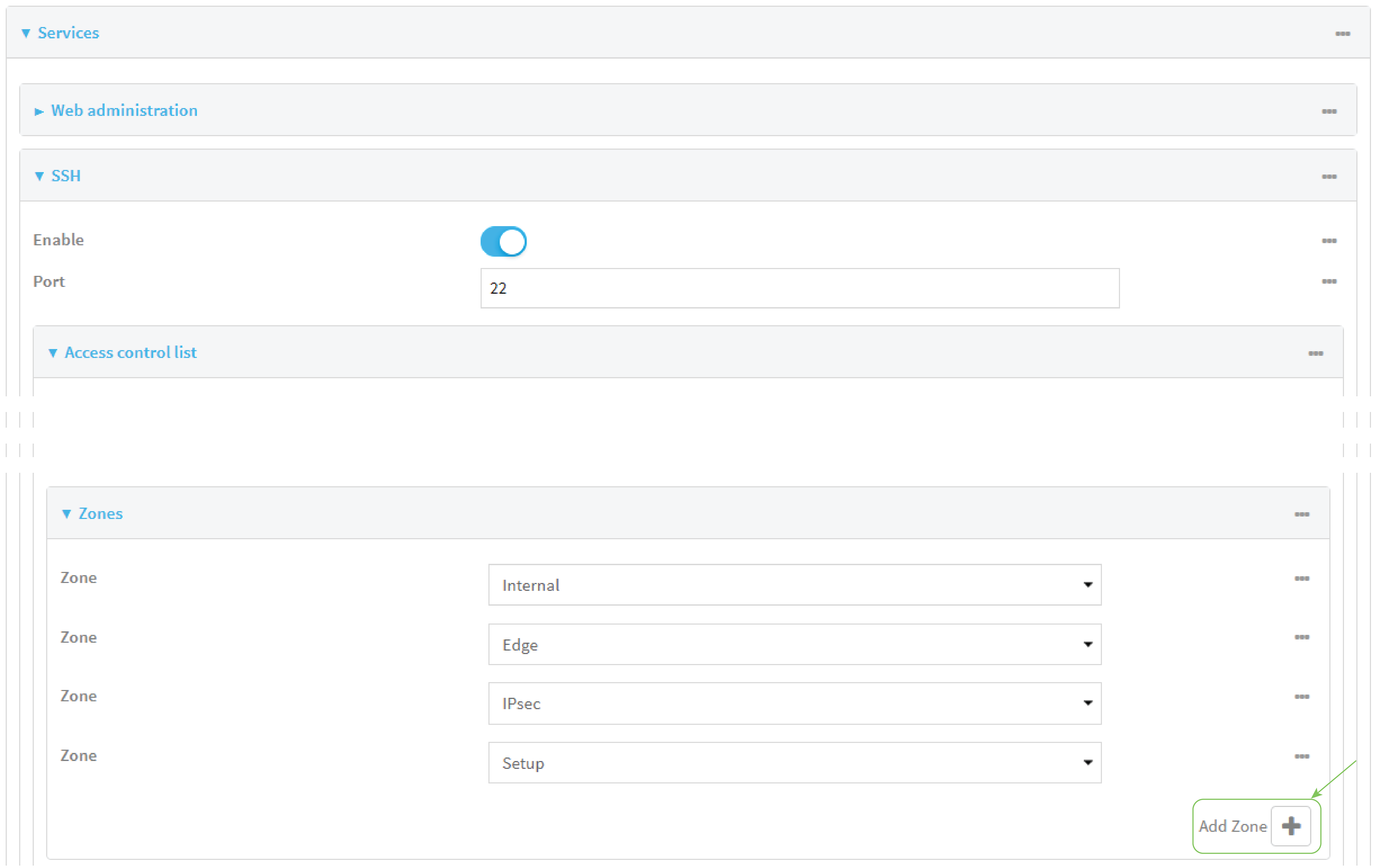Image resolution: width=1378 pixels, height=868 pixels.
Task: Collapse the Zones section
Action: [100, 514]
